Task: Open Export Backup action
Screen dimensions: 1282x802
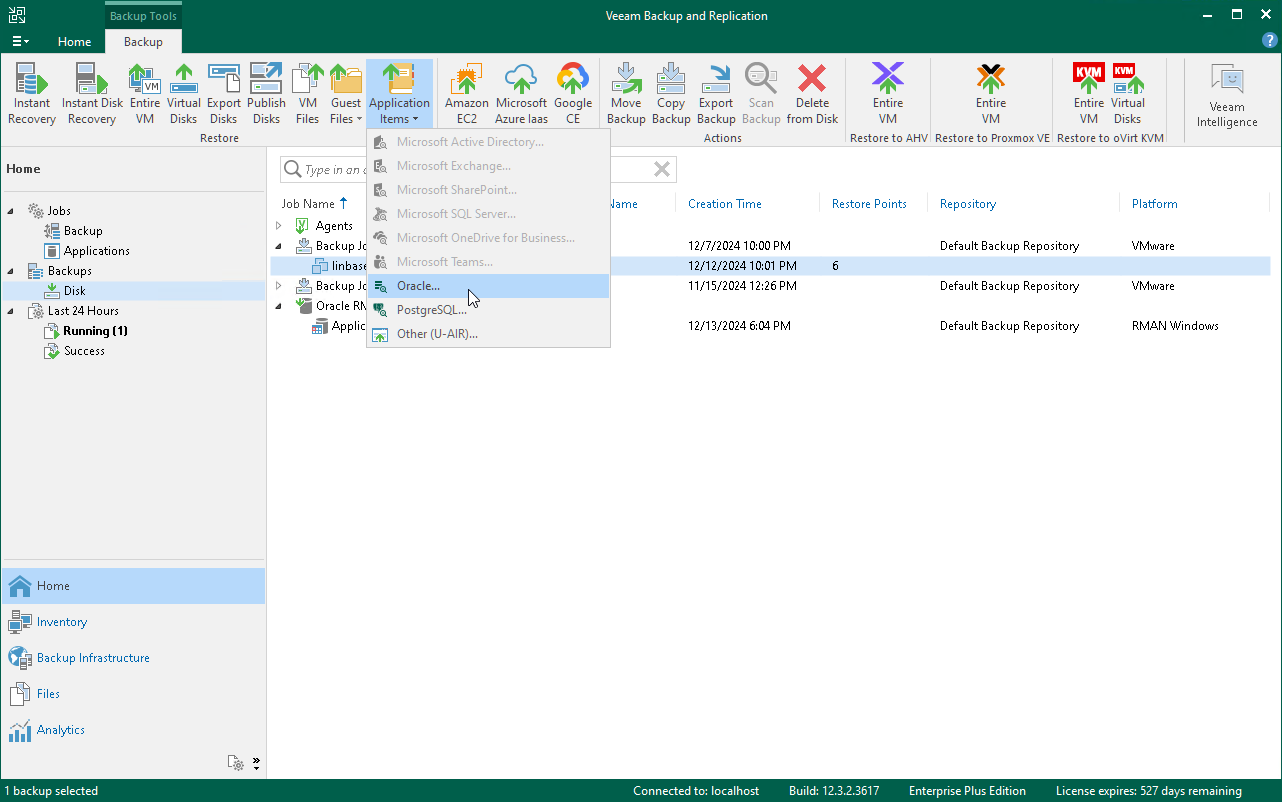Action: (716, 94)
